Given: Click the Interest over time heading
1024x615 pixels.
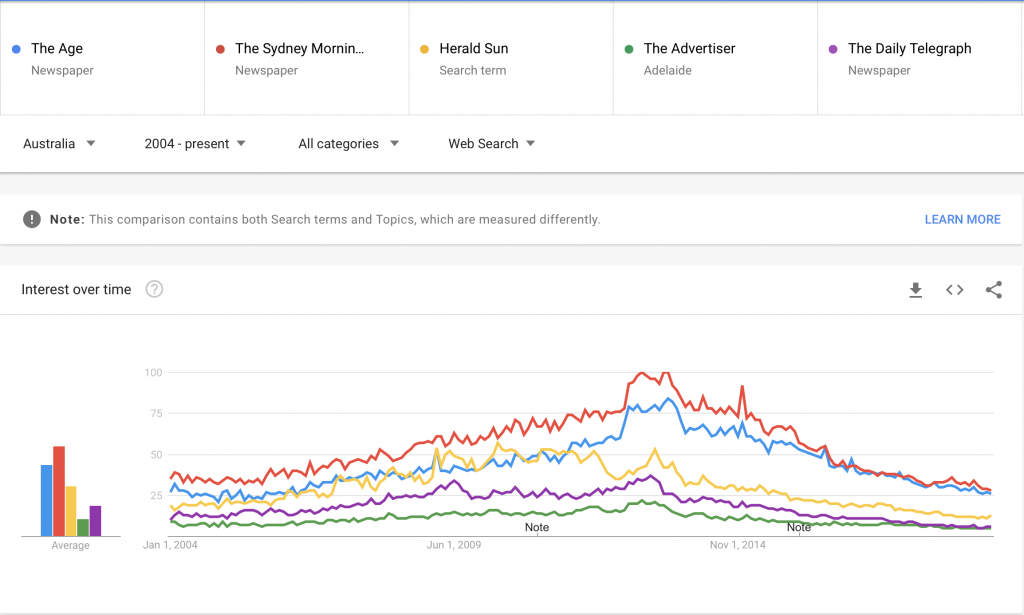Looking at the screenshot, I should click(76, 289).
